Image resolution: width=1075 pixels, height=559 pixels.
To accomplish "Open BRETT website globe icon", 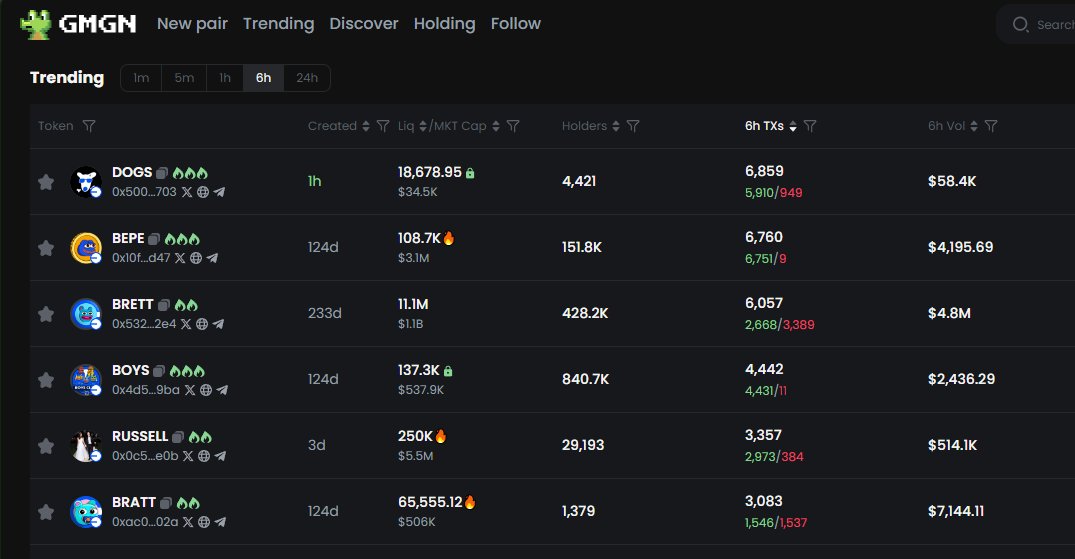I will 202,324.
